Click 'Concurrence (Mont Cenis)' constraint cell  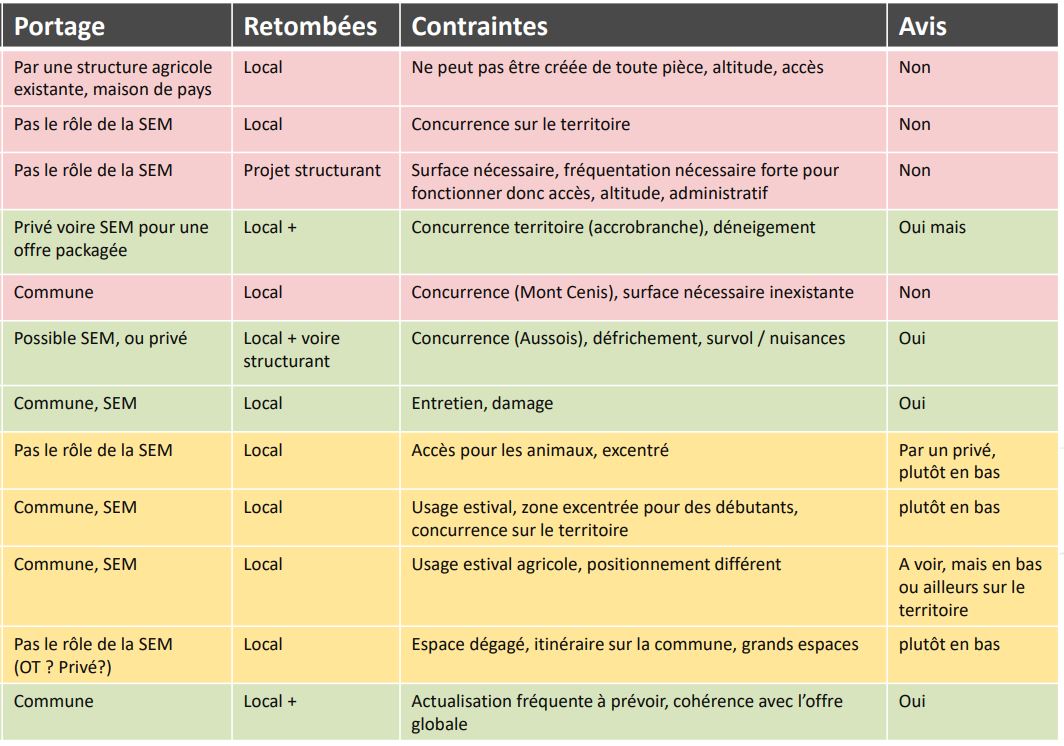[643, 297]
